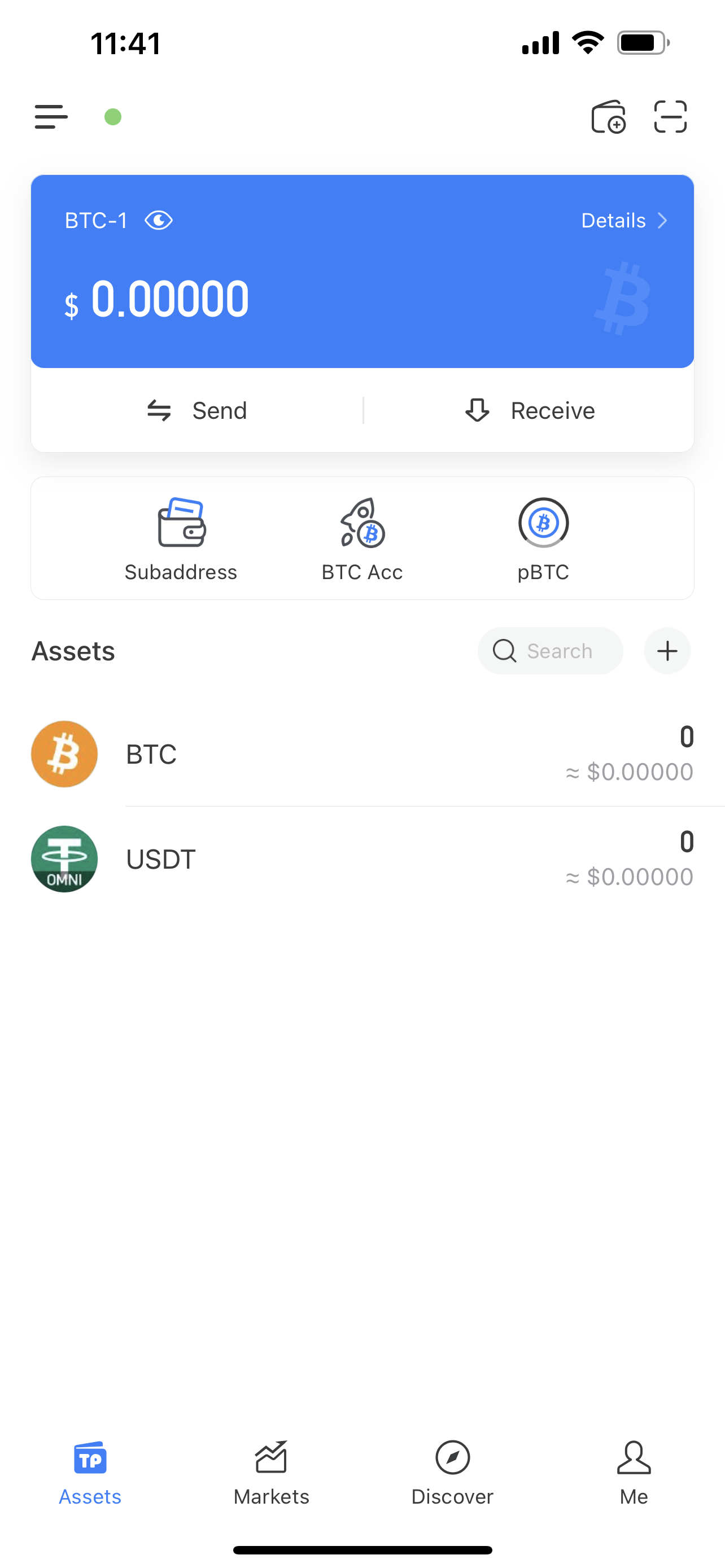Tap the green network status dot

[112, 116]
